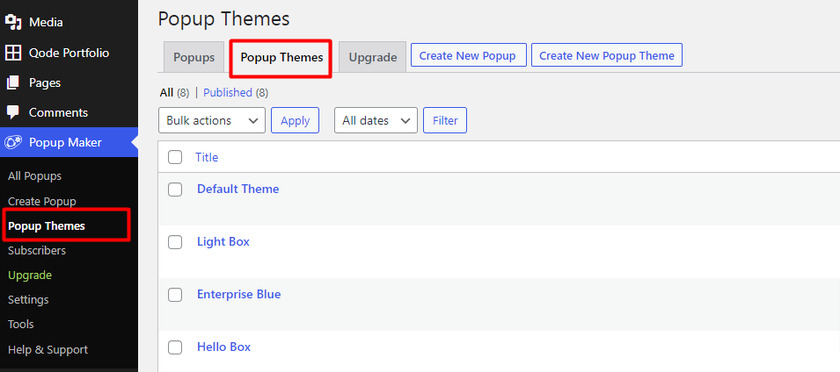Click Create New Popup Theme button
840x372 pixels.
point(607,55)
